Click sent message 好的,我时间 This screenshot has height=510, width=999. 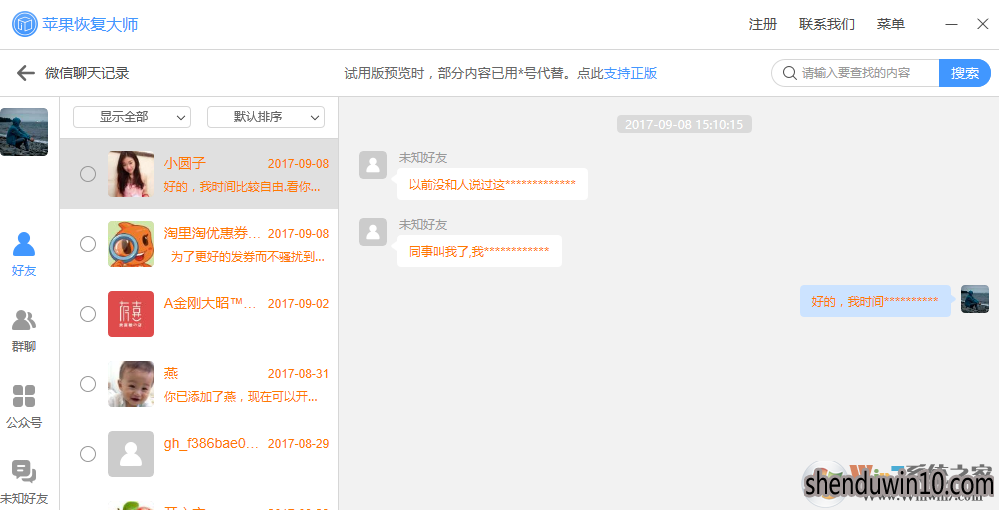coord(875,301)
